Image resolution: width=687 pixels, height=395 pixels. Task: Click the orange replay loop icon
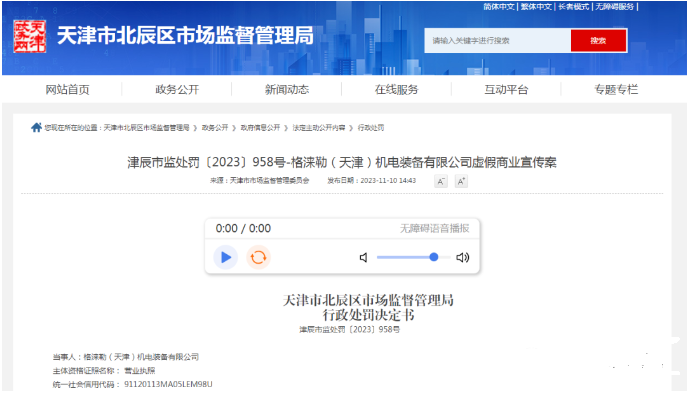pos(259,257)
